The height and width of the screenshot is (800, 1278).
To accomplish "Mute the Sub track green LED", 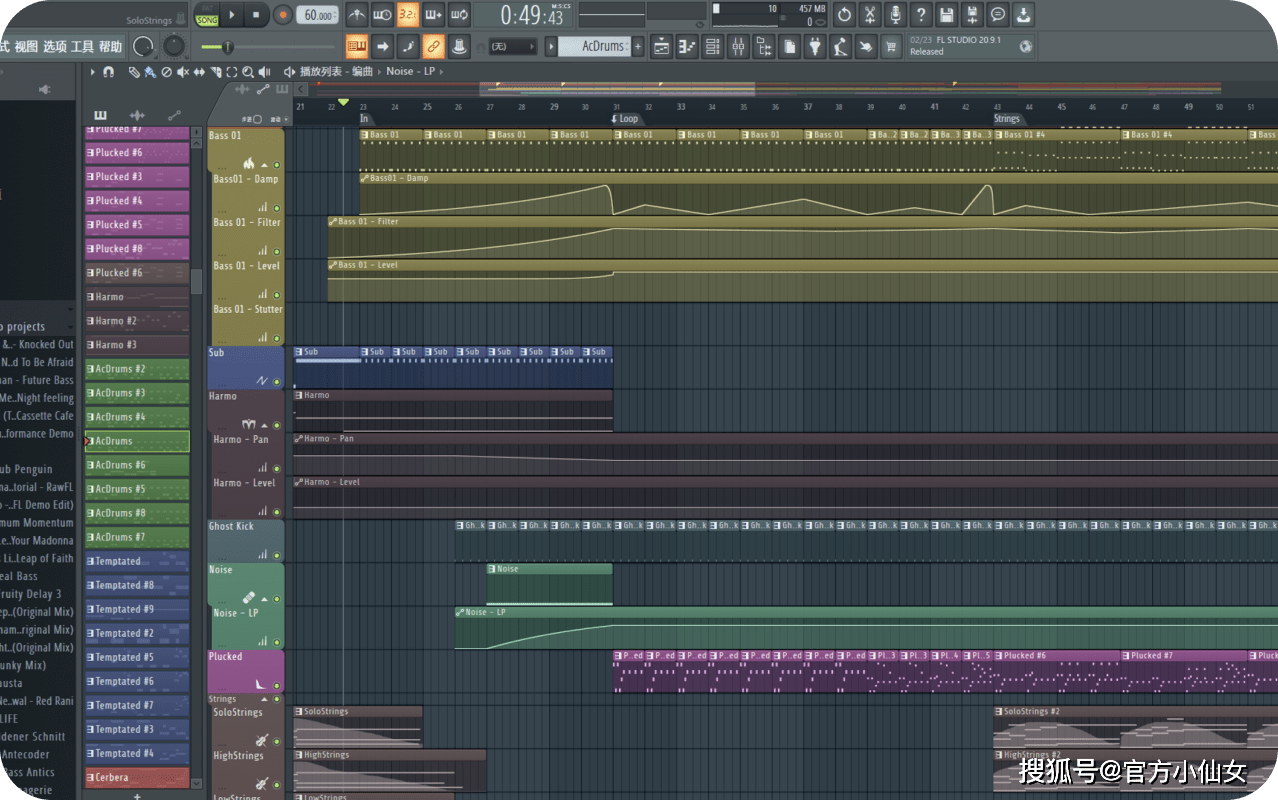I will (277, 381).
